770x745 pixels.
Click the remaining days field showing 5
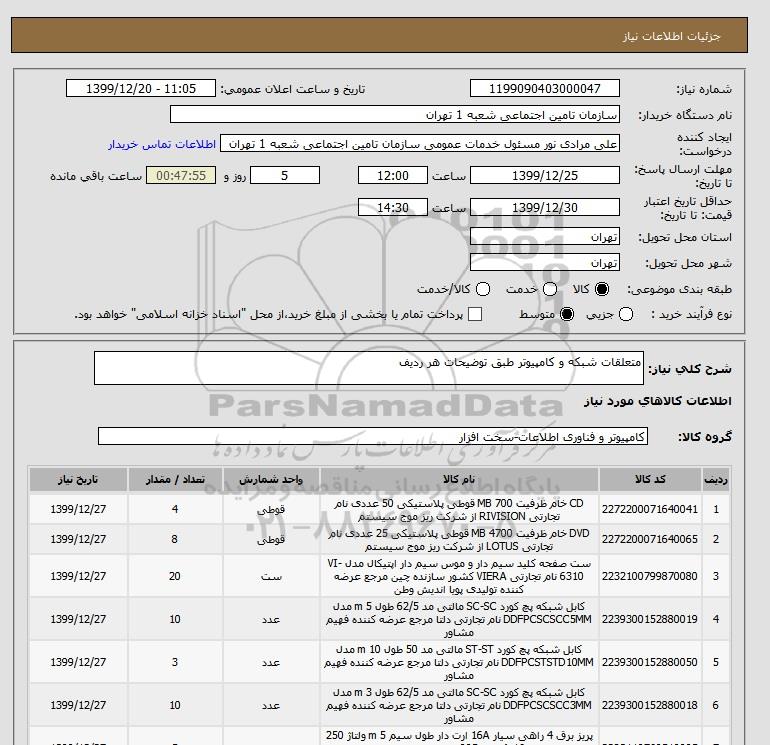(285, 175)
